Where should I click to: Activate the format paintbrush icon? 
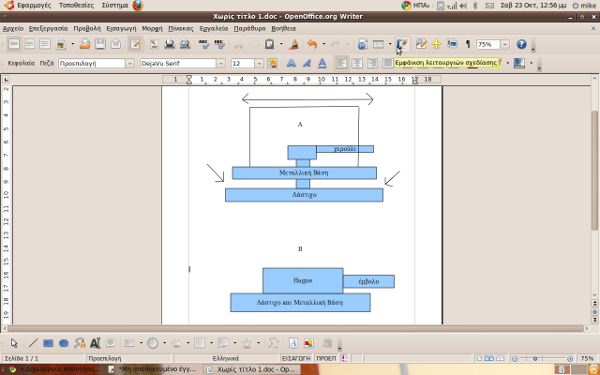pyautogui.click(x=293, y=44)
